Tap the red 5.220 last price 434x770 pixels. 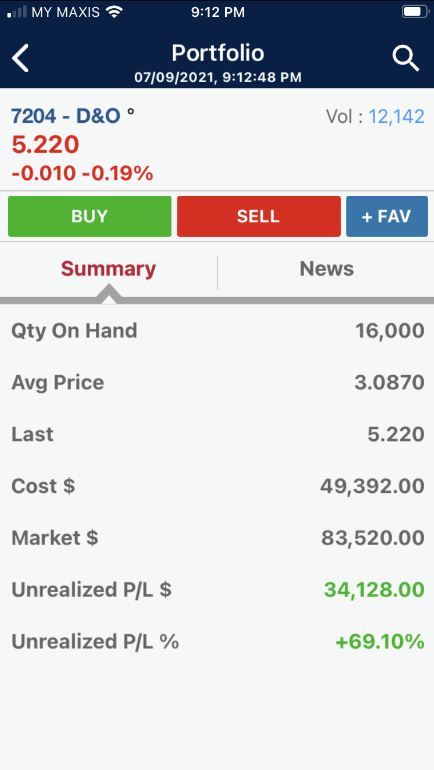point(45,145)
